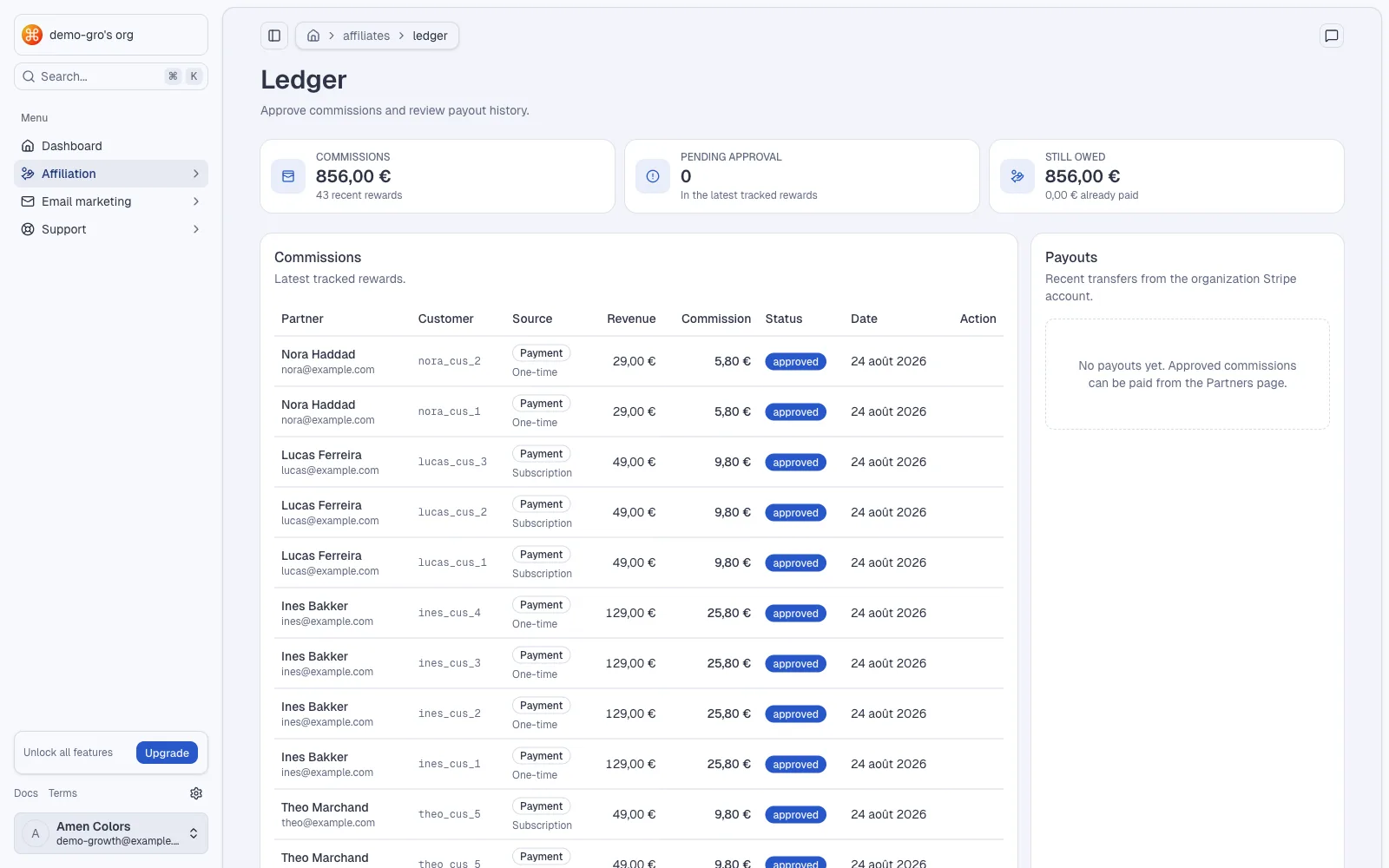The image size is (1389, 868).
Task: Click the Revenue column header
Action: tap(631, 319)
